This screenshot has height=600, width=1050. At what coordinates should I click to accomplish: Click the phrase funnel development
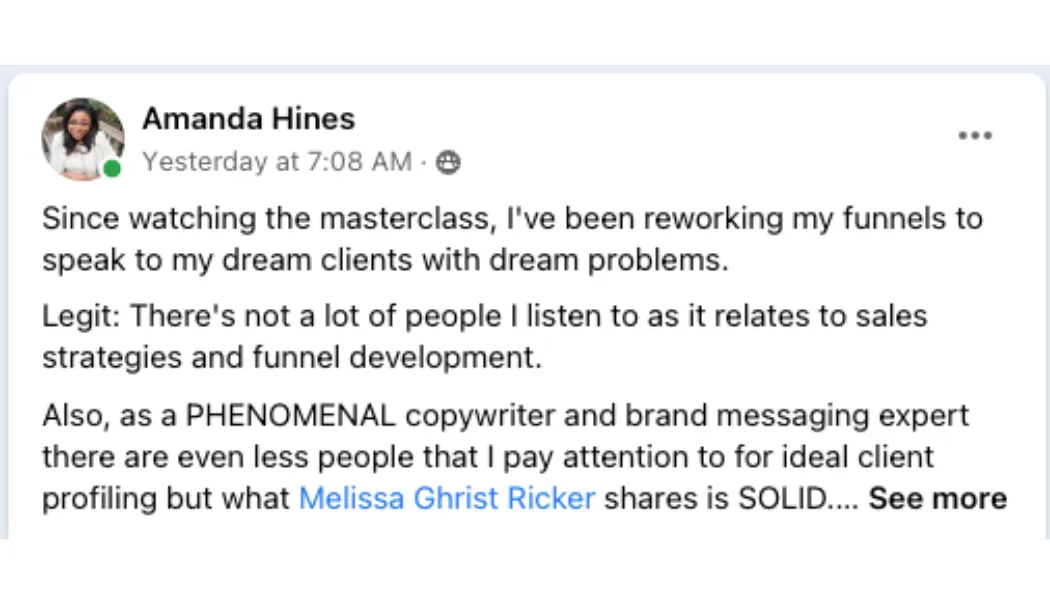396,358
